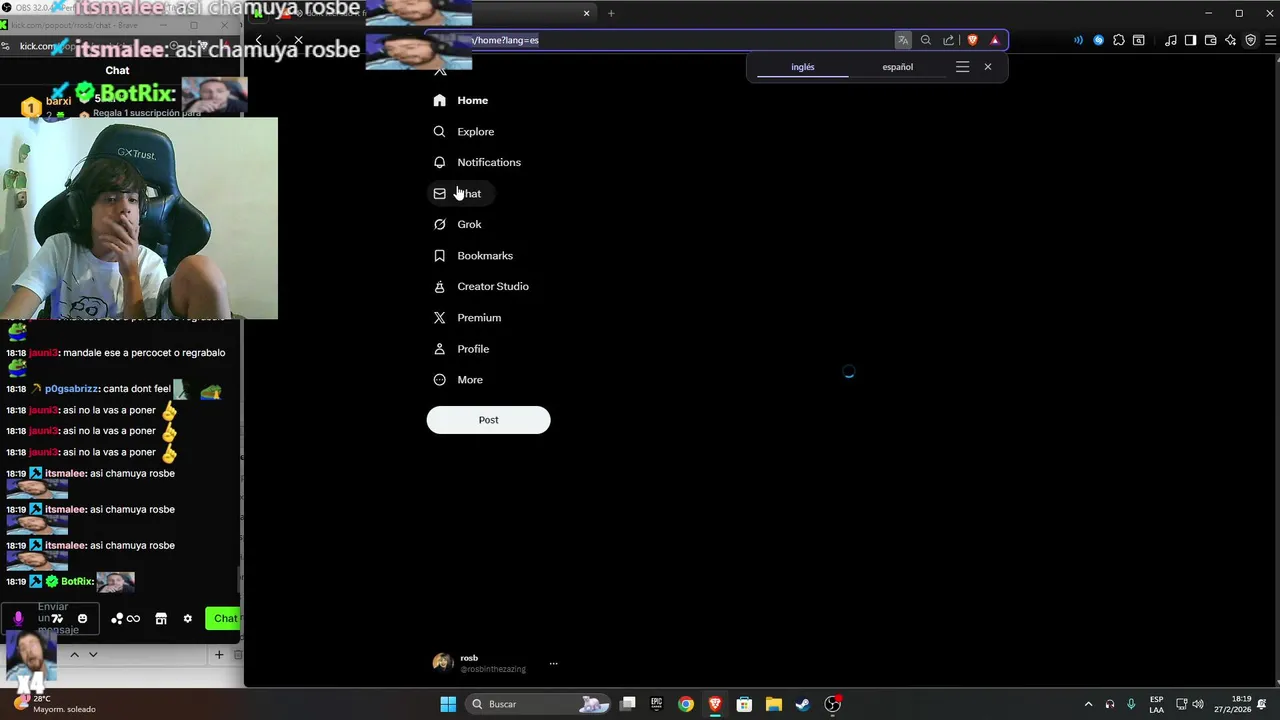Open the Brave main hamburger menu
The height and width of the screenshot is (720, 1280).
coord(1271,40)
